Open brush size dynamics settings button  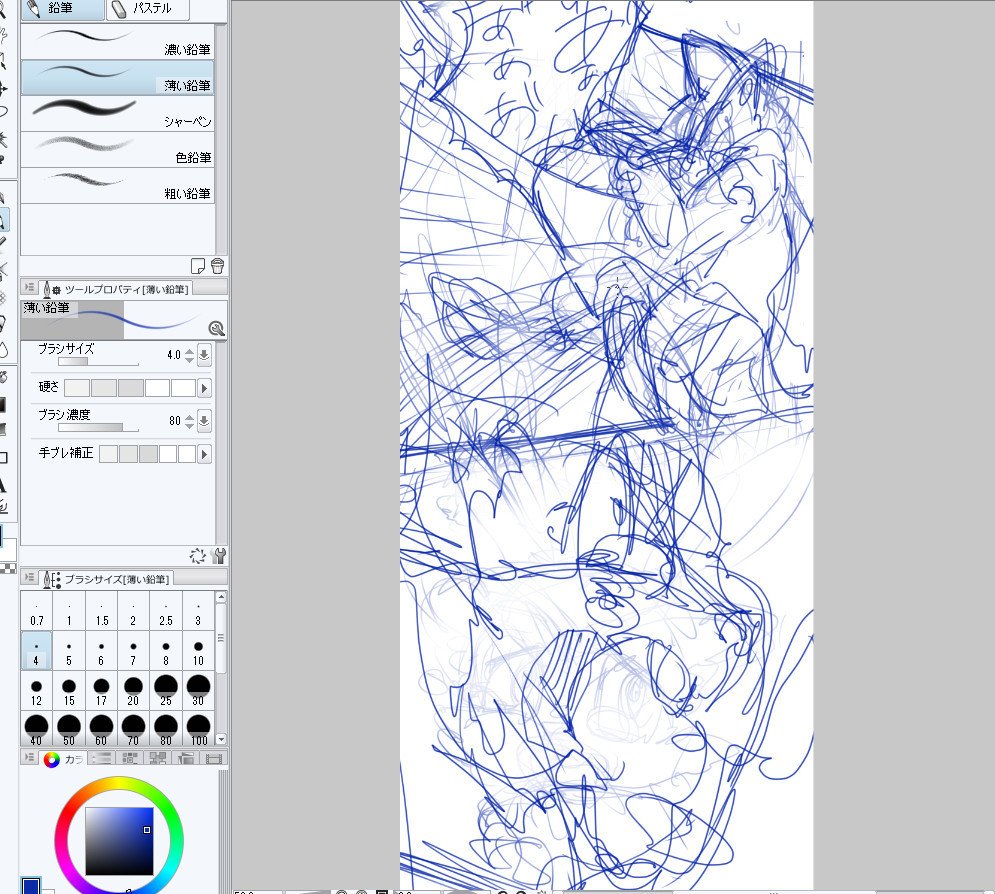(x=204, y=355)
